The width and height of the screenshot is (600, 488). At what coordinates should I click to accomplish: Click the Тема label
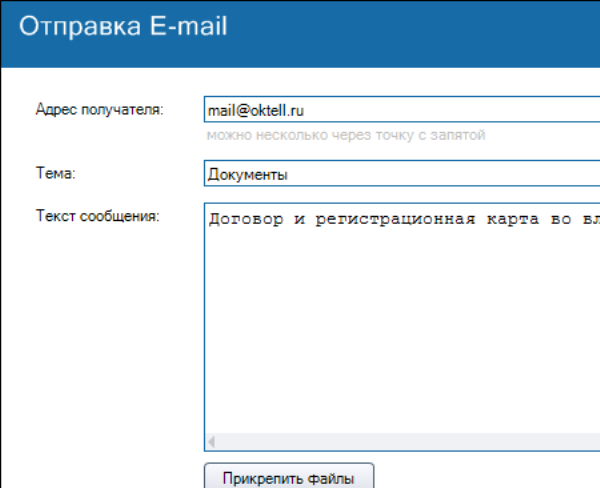coord(56,173)
